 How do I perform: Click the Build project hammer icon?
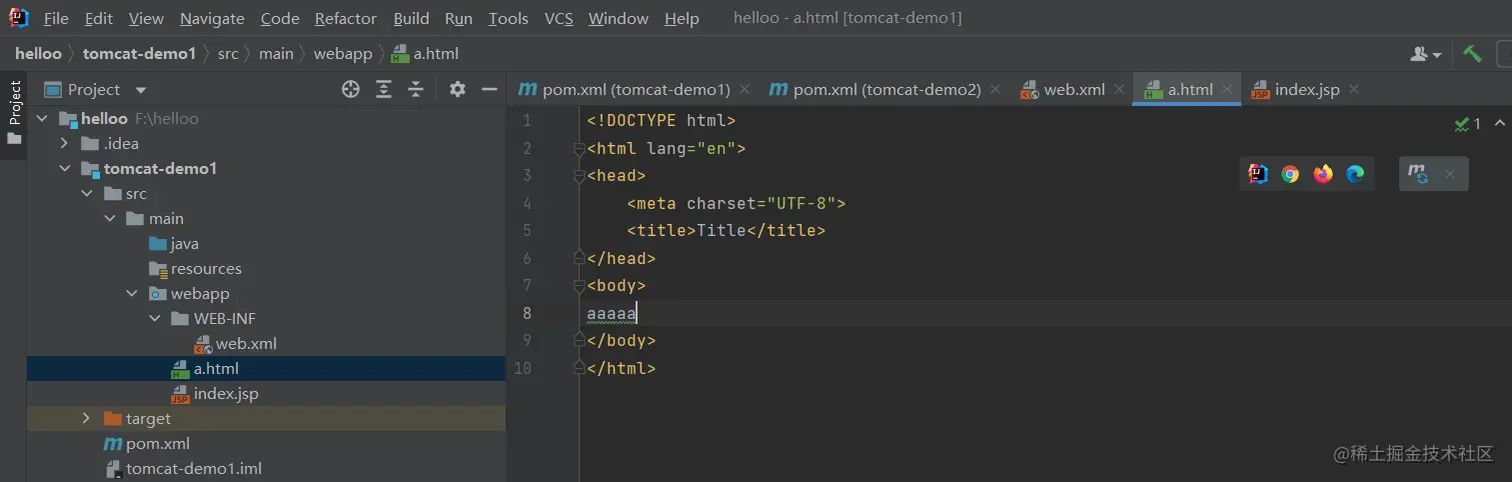tap(1472, 53)
